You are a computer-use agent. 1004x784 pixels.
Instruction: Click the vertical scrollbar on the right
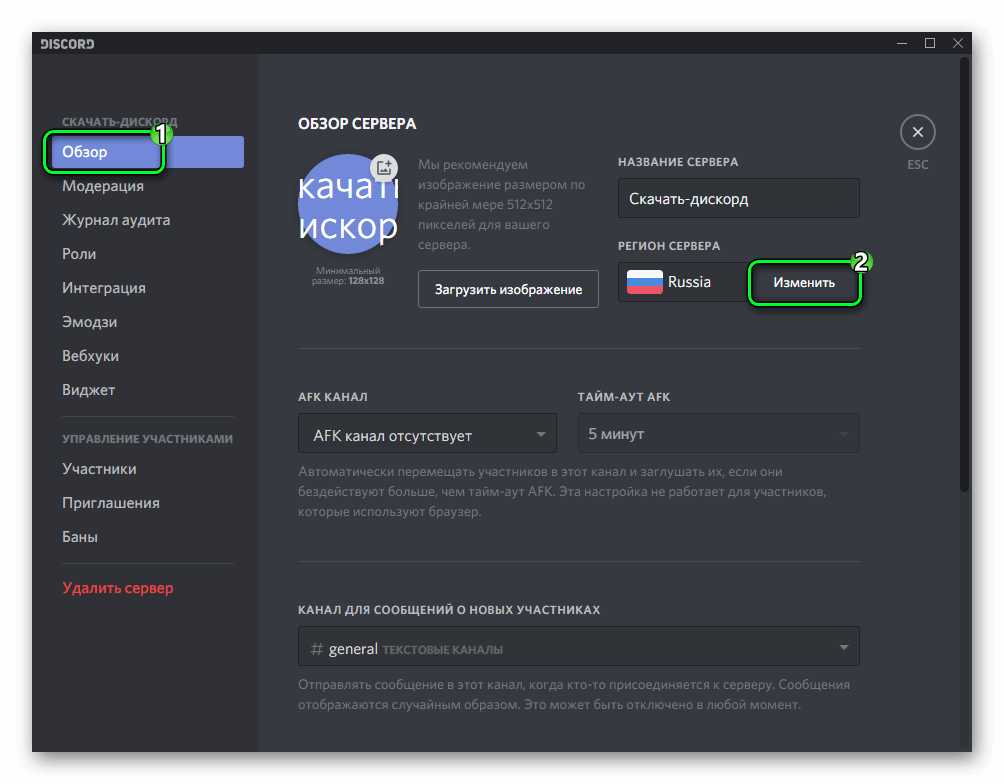coord(964,275)
